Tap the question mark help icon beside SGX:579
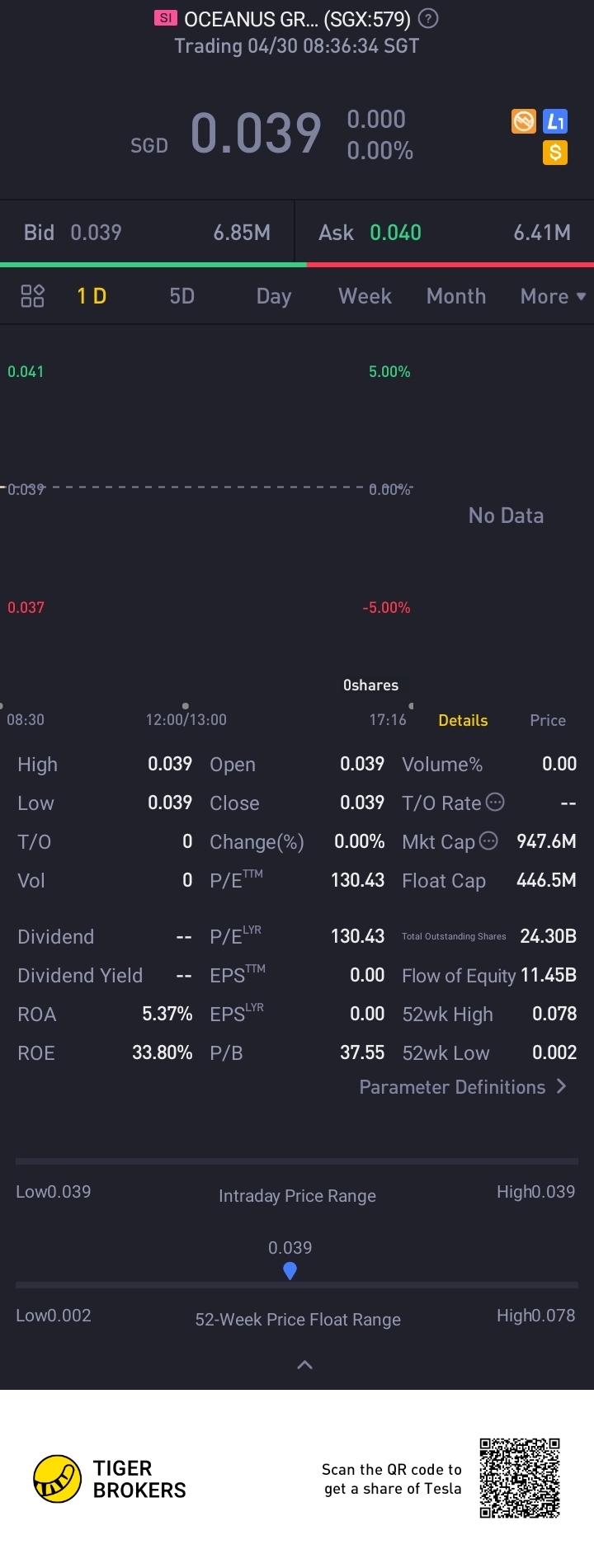 click(428, 18)
